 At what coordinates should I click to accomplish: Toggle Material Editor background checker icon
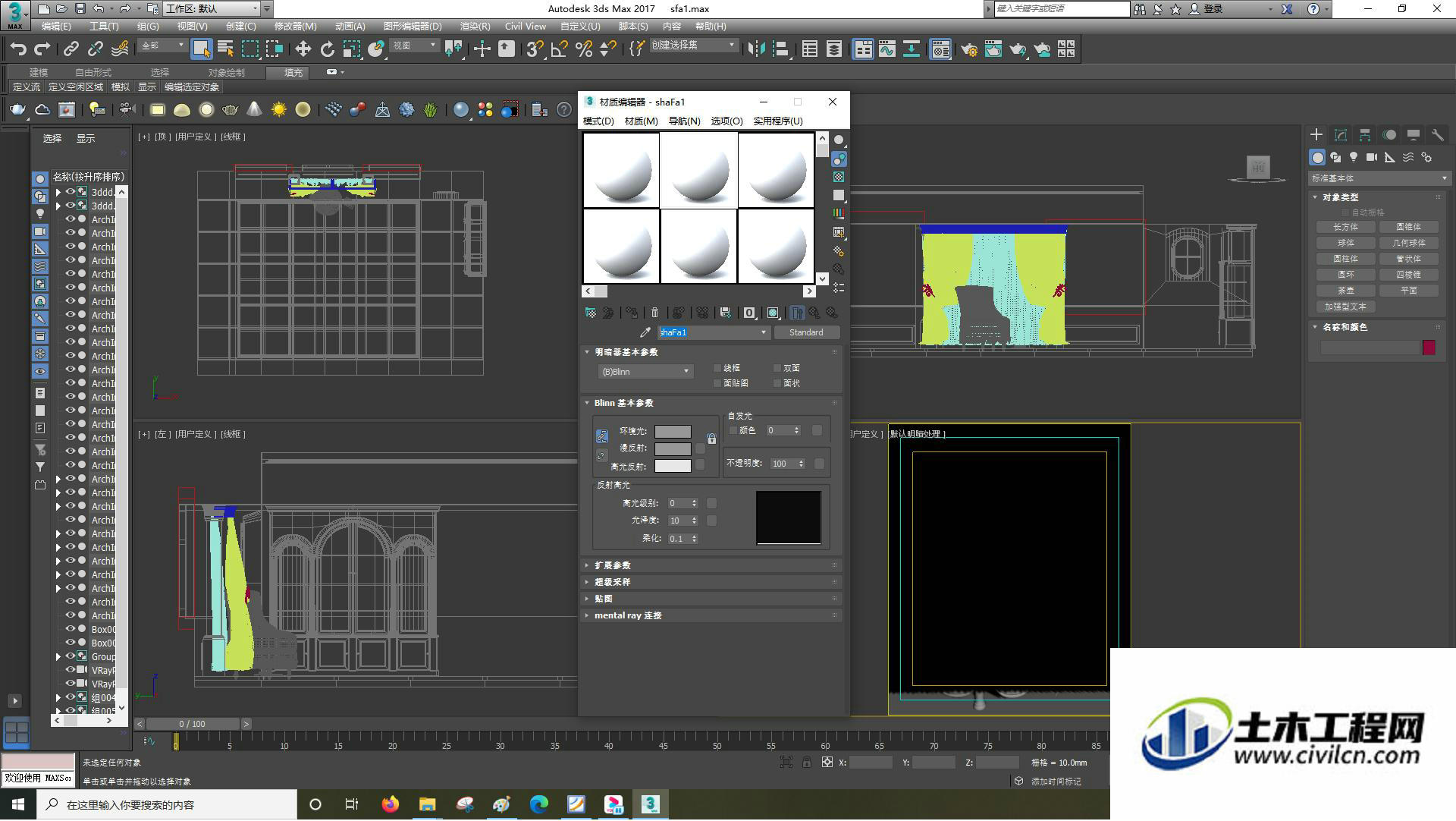(x=839, y=177)
